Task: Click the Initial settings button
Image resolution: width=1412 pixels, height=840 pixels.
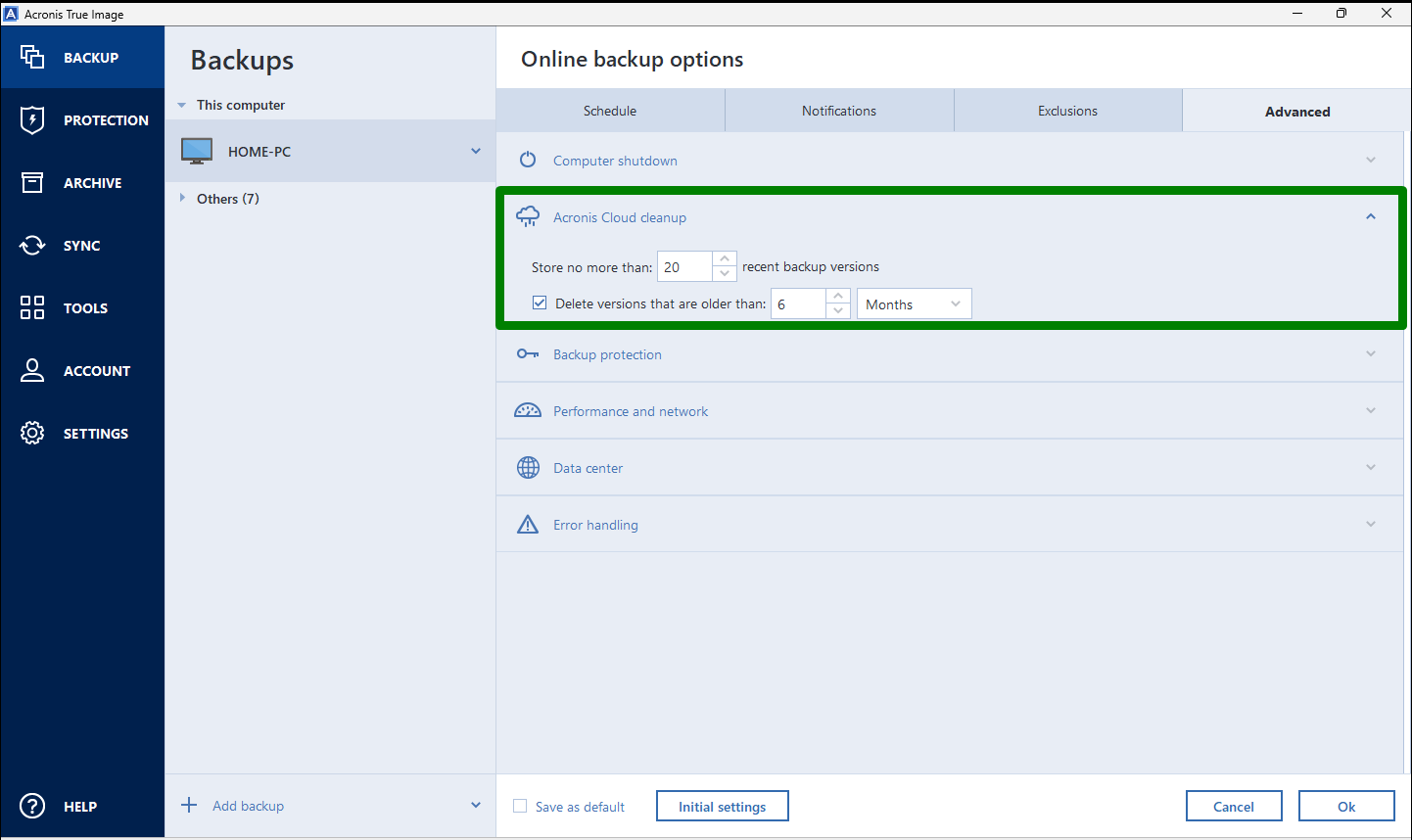Action: [x=722, y=806]
